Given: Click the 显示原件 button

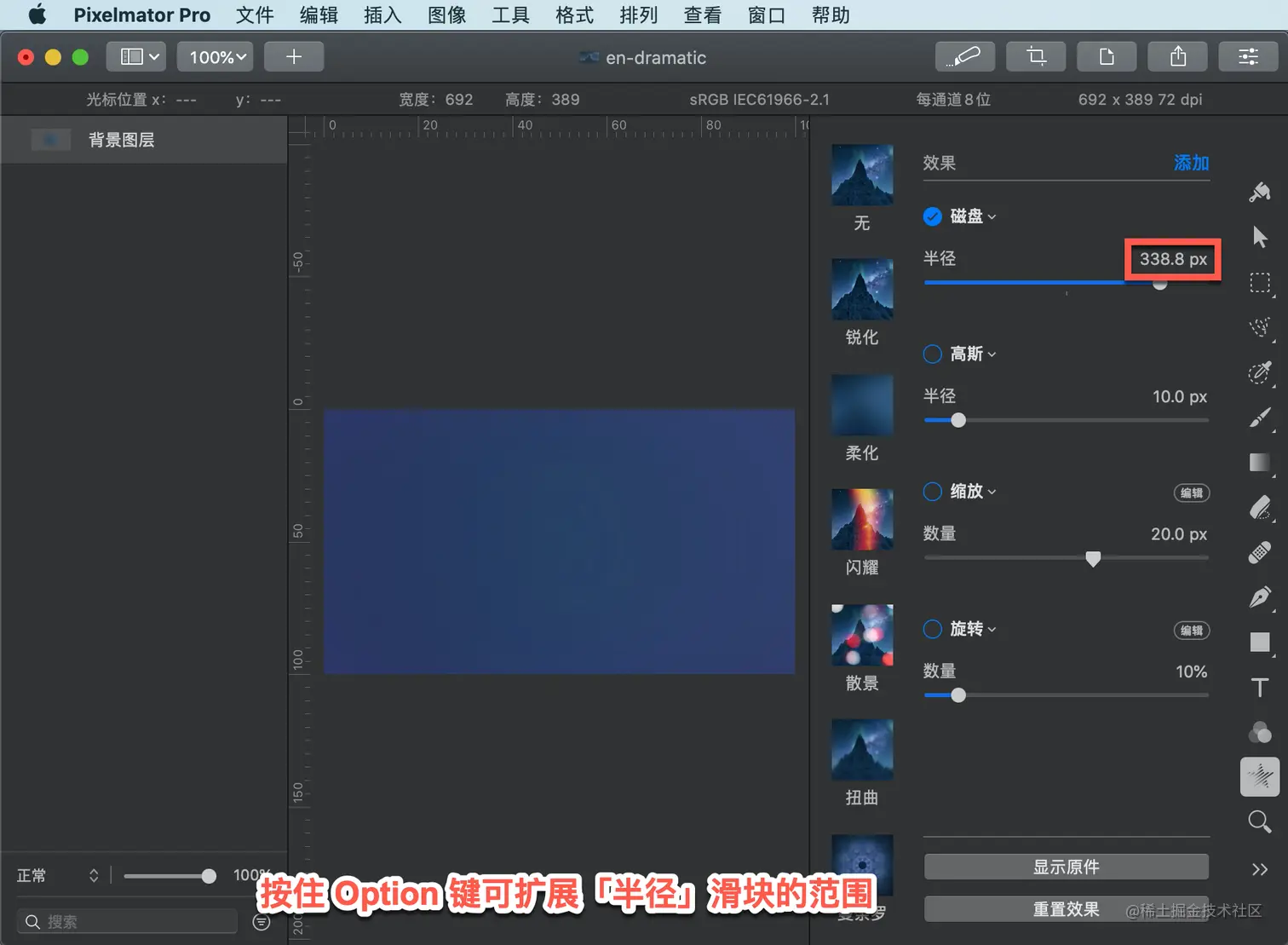Looking at the screenshot, I should point(1066,867).
